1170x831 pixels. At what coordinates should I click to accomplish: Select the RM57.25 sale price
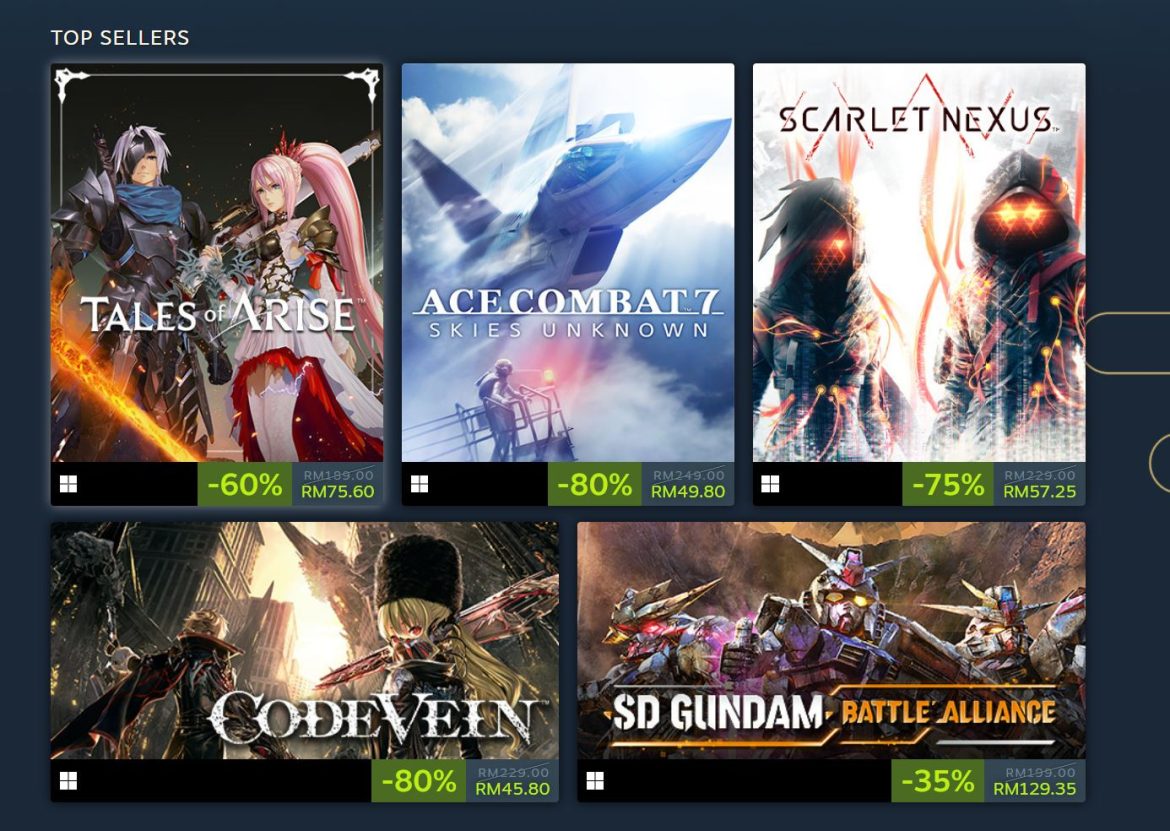pos(1039,492)
